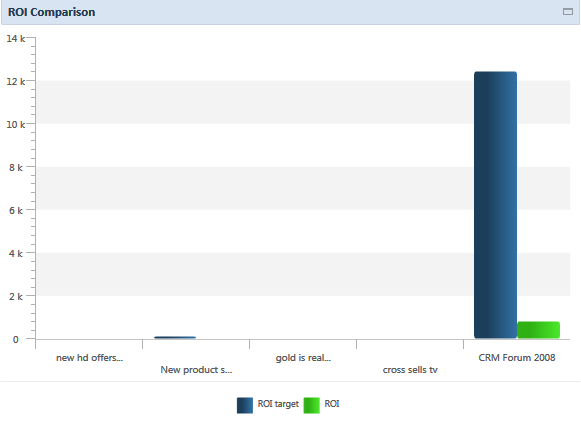Click the green ROI bar for CRM Forum 2008
581x422 pixels.
click(x=538, y=330)
